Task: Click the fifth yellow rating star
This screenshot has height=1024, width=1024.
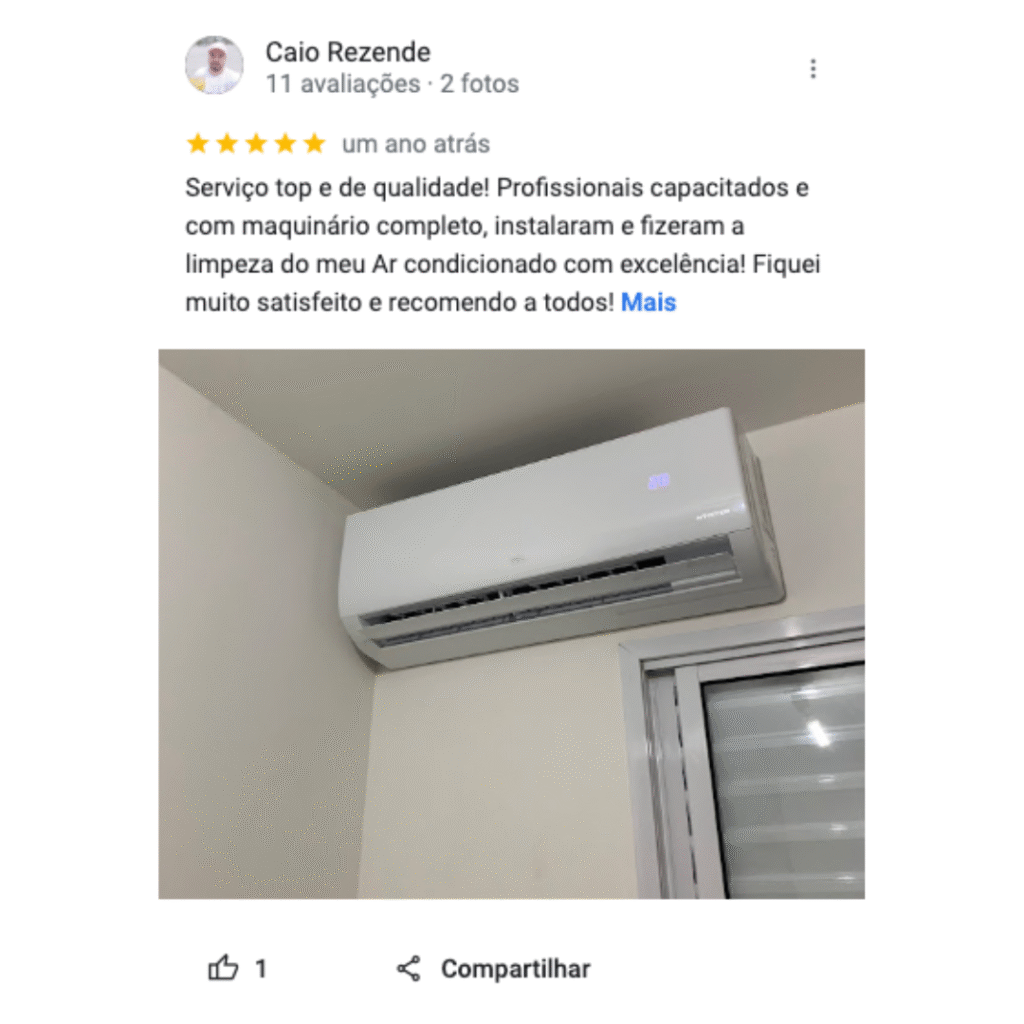Action: 315,143
